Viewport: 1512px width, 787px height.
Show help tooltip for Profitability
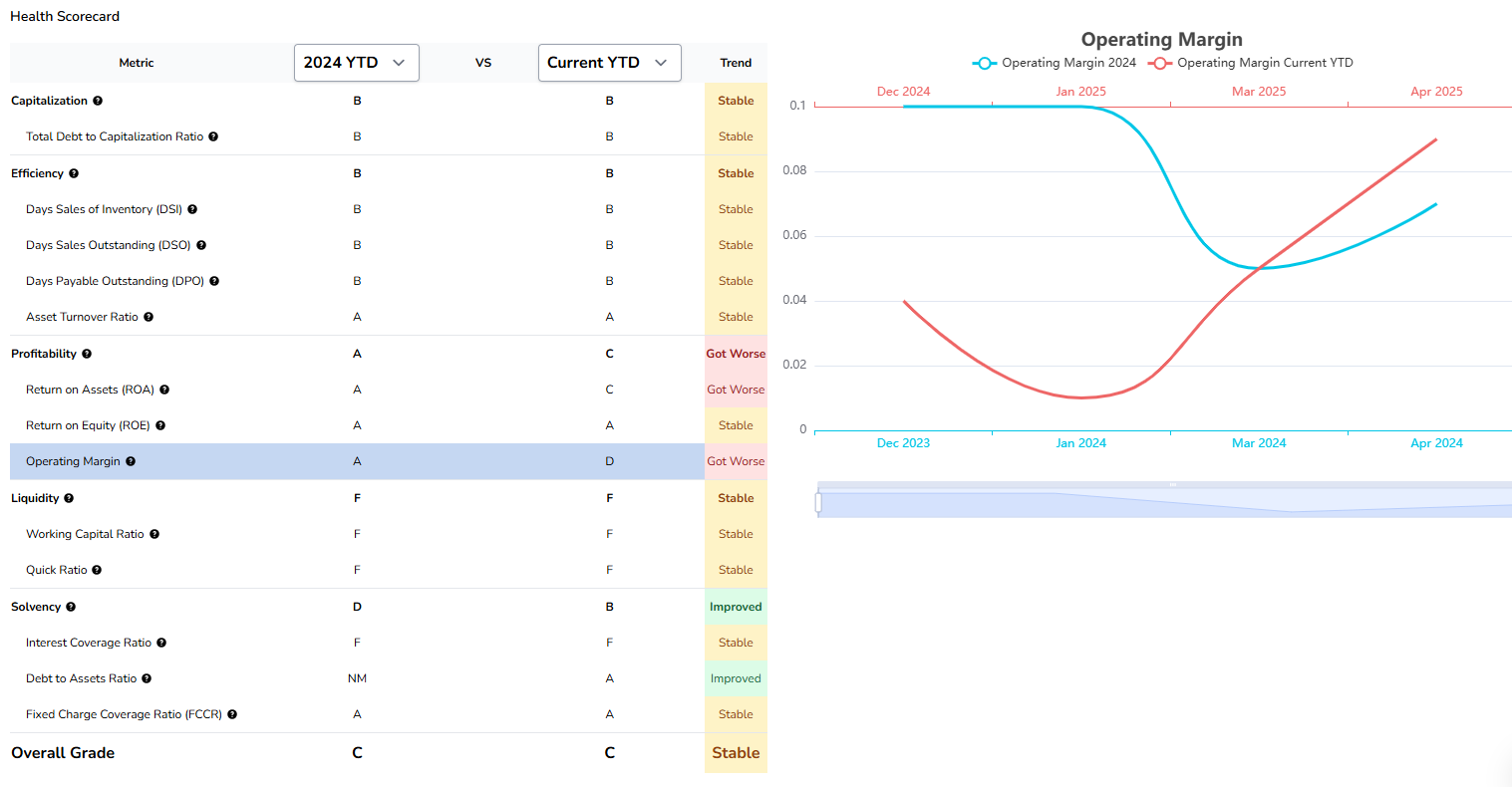point(87,354)
